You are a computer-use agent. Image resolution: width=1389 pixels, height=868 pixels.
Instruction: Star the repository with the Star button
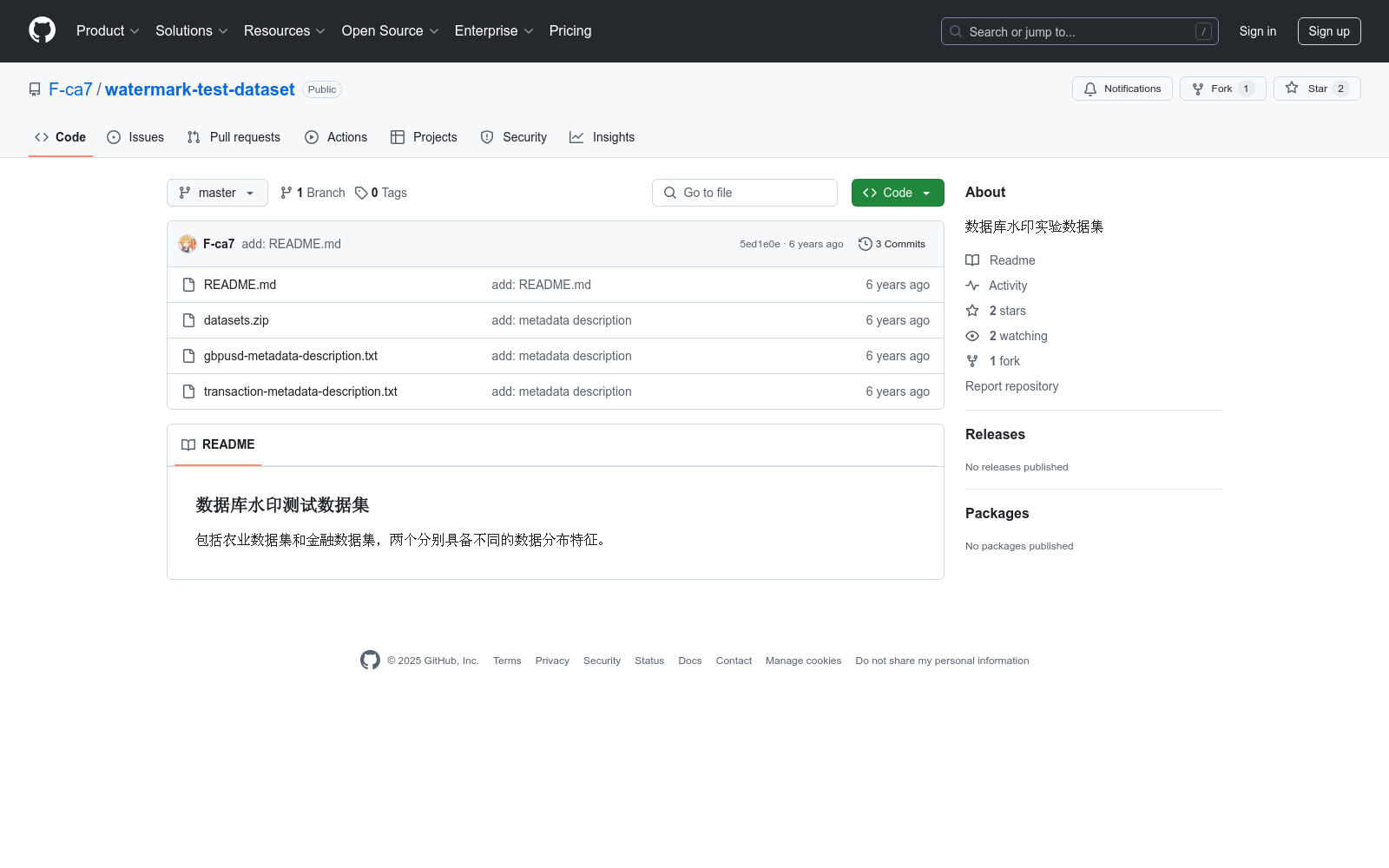point(1317,89)
